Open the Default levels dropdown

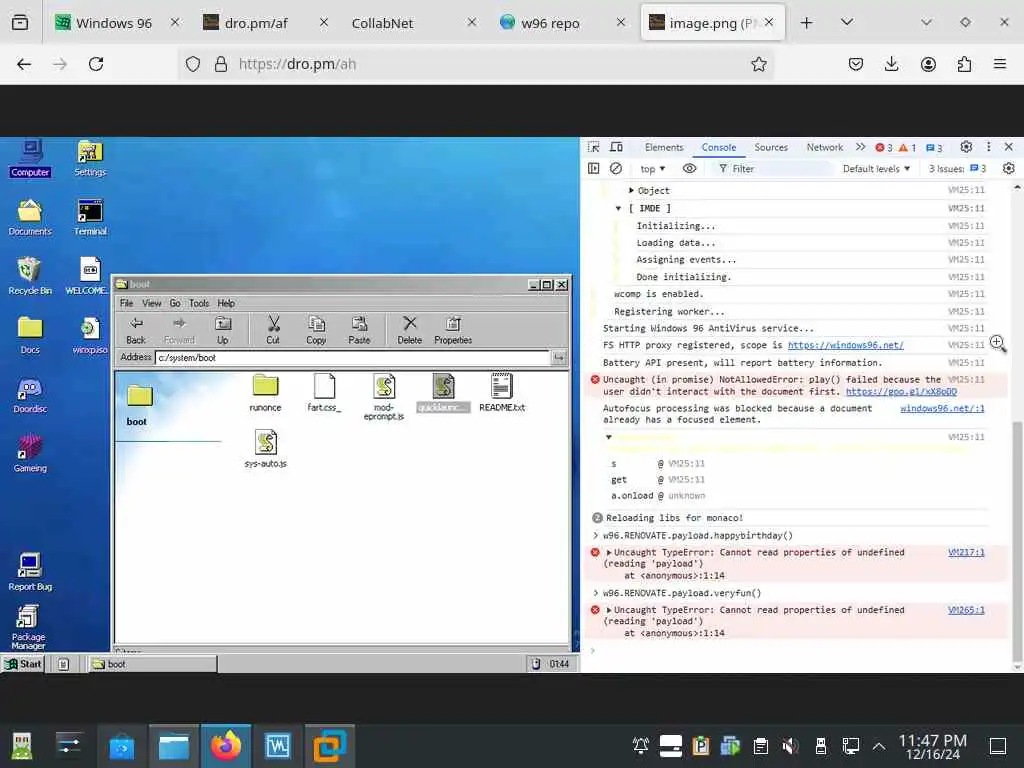[x=876, y=168]
